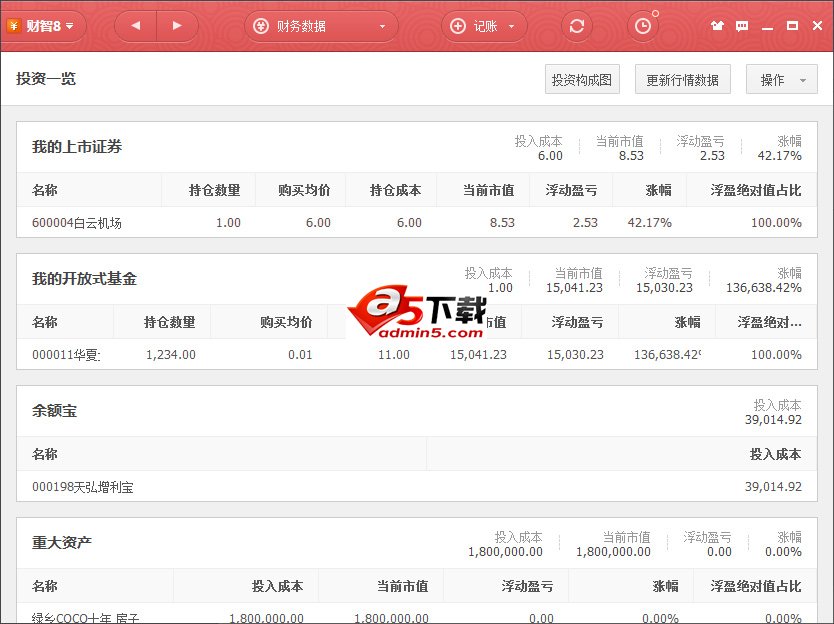Viewport: 834px width, 624px height.
Task: Click the 财智8 yen logo icon
Action: (x=14, y=26)
